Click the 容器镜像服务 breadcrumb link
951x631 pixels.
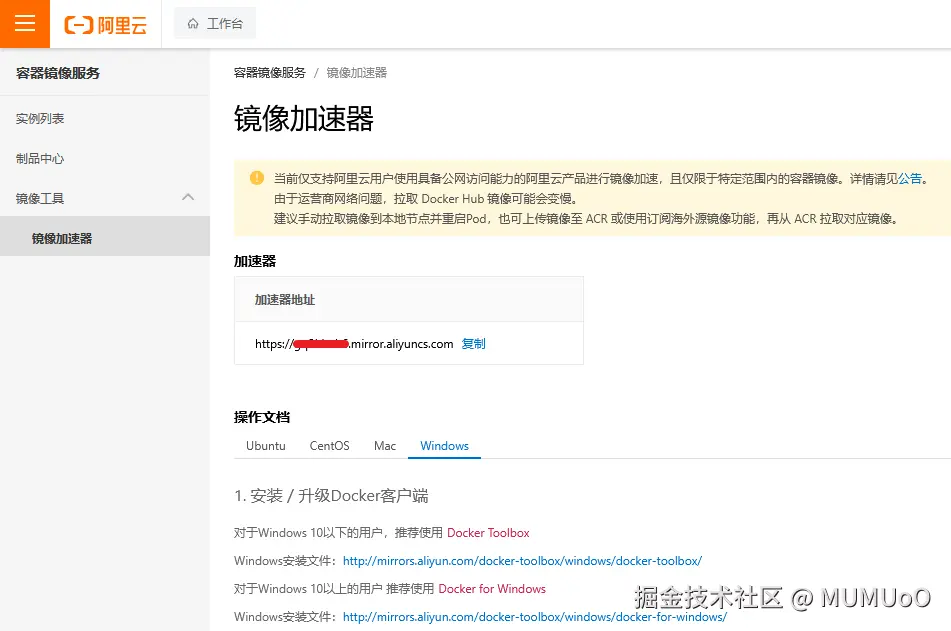tap(270, 73)
